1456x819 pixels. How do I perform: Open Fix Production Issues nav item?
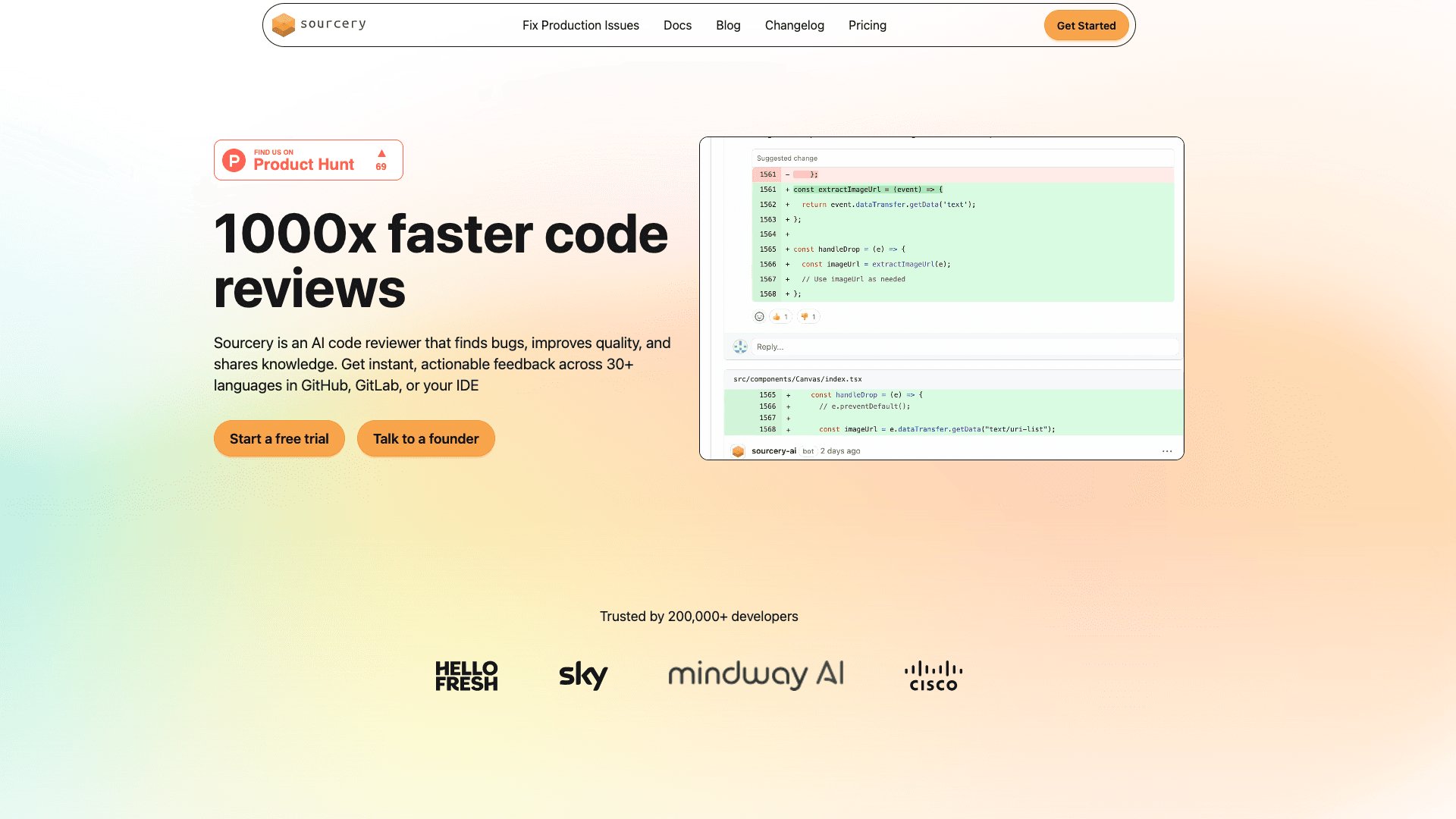coord(581,25)
